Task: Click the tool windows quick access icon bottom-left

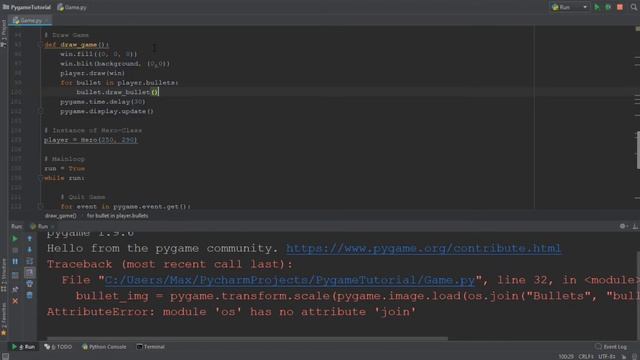Action: [5, 356]
